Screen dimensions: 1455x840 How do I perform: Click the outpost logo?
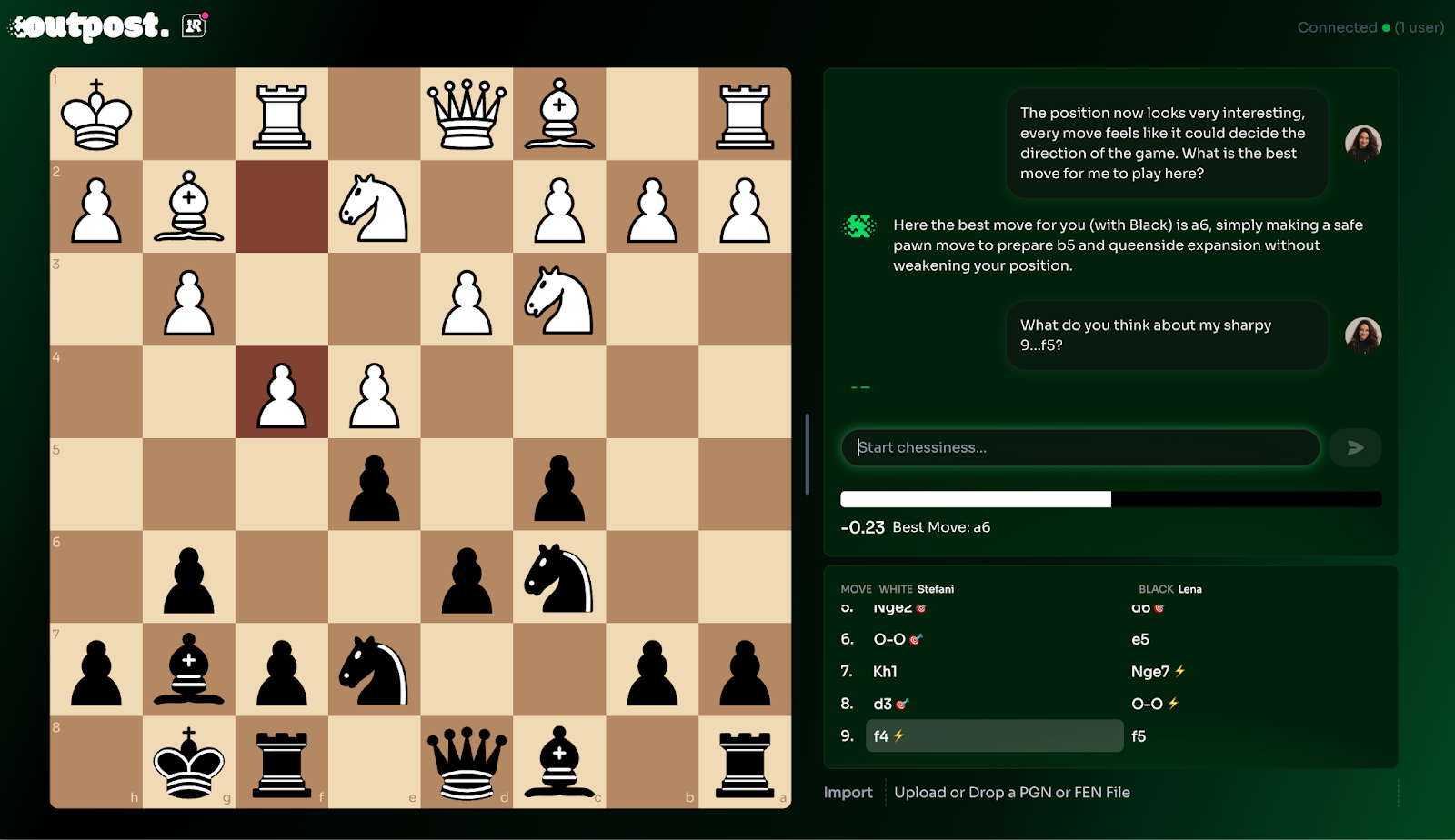pyautogui.click(x=91, y=26)
